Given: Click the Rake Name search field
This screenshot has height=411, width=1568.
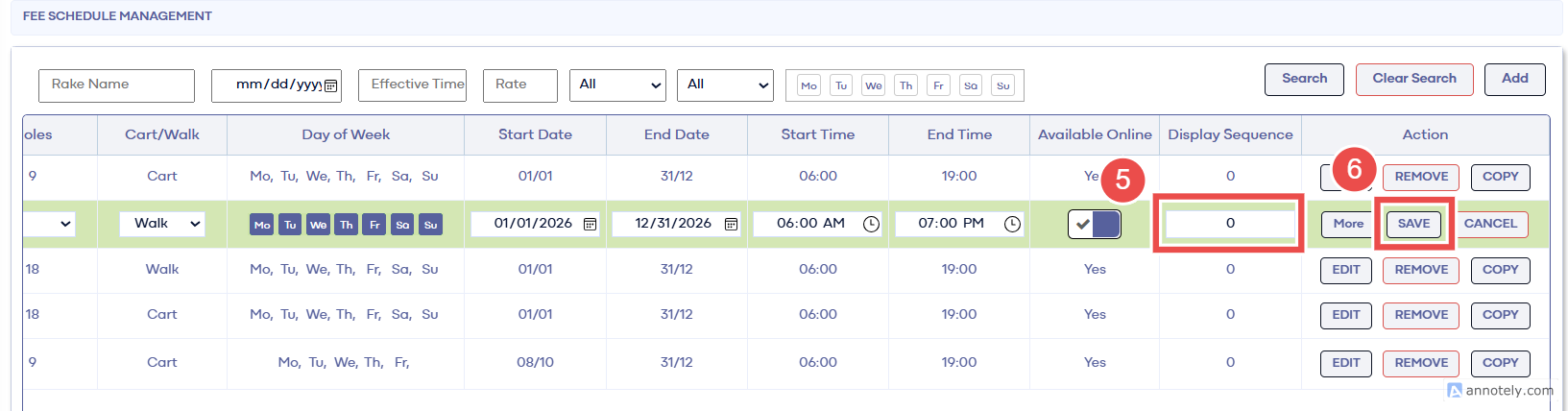Looking at the screenshot, I should [x=116, y=85].
